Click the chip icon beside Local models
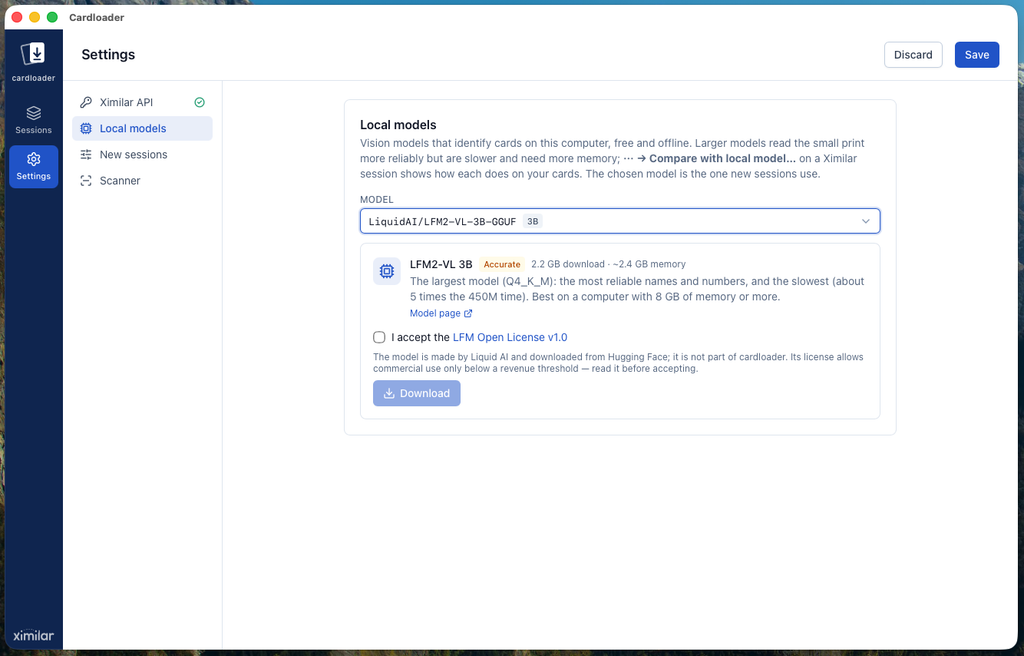Viewport: 1024px width, 656px height. [86, 128]
